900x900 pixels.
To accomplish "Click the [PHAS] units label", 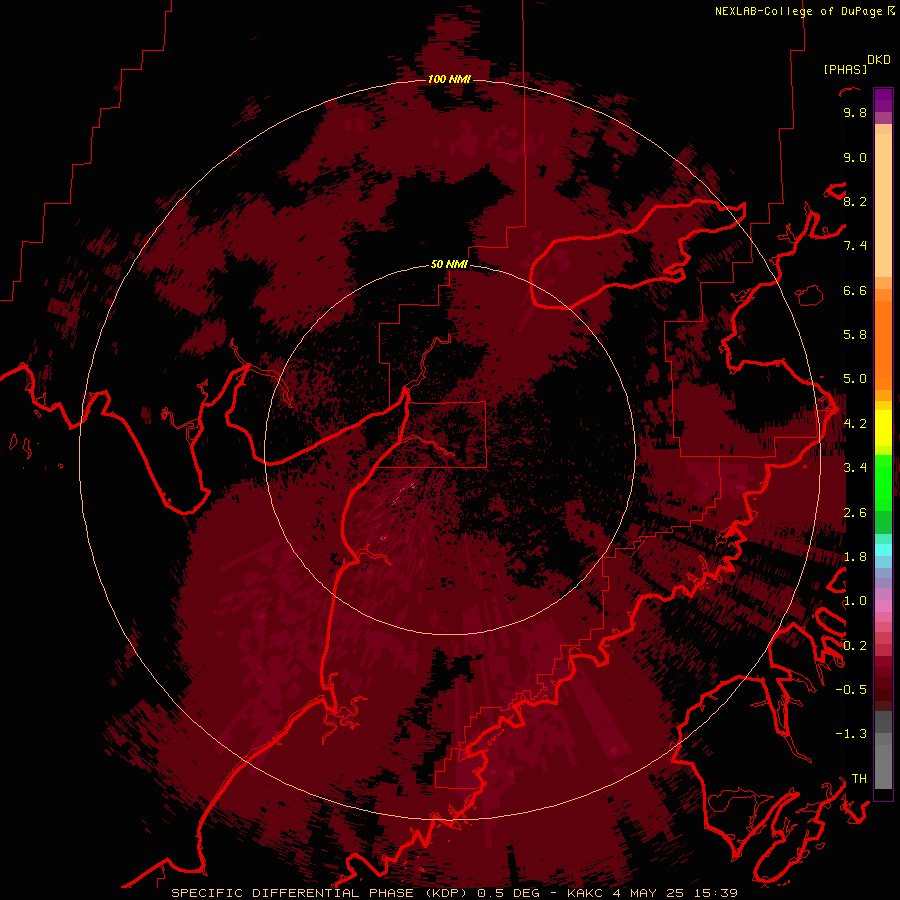I will point(845,69).
